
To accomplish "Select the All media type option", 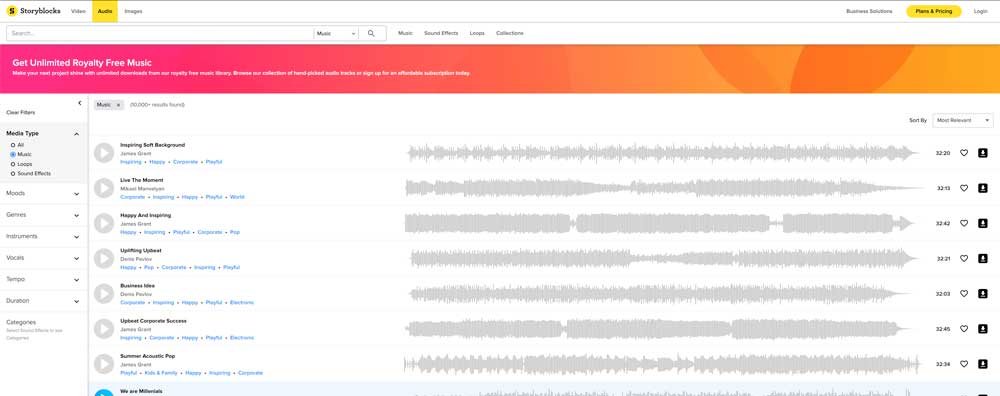I will (17, 145).
